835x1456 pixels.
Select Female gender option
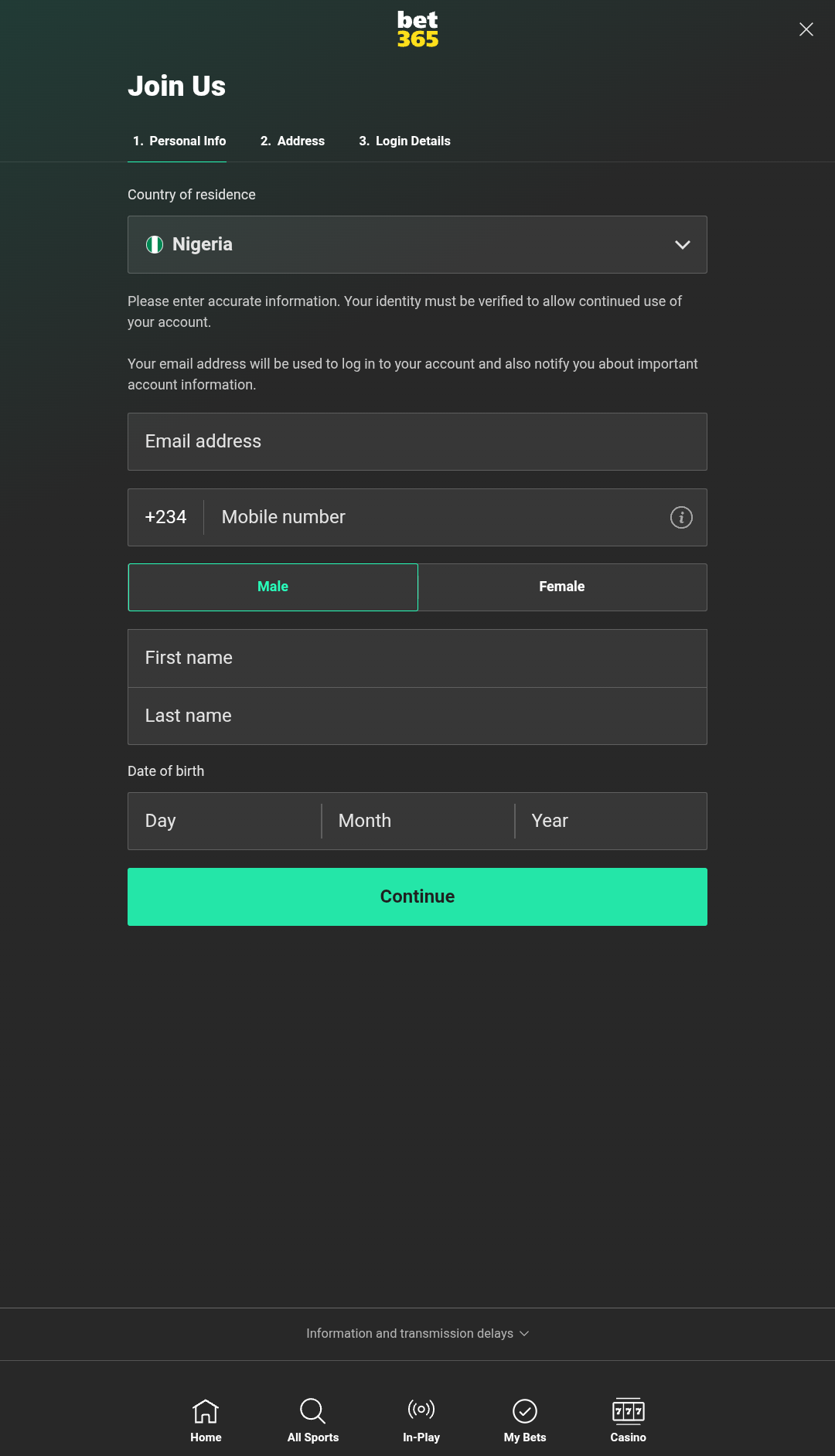pos(562,587)
